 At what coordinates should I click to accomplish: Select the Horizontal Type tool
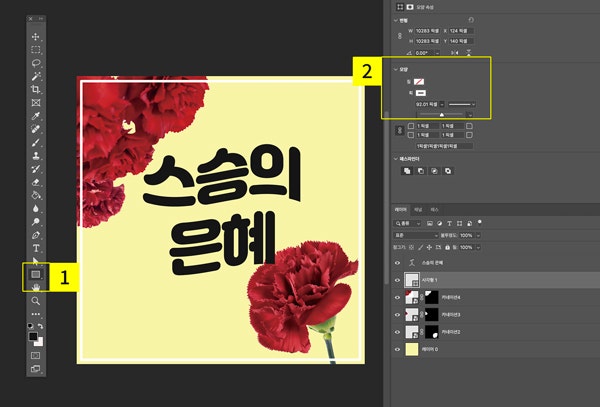coord(36,247)
